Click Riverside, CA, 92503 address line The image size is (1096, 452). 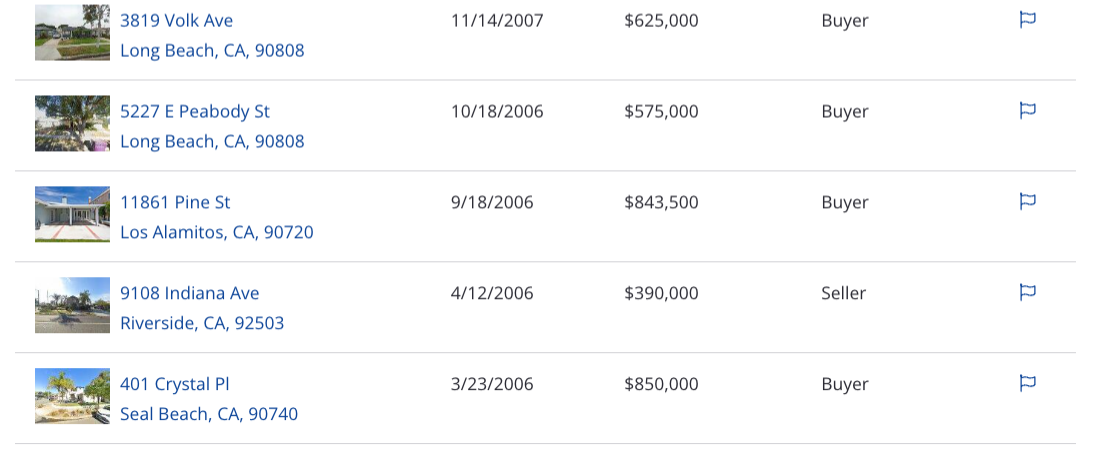(202, 323)
